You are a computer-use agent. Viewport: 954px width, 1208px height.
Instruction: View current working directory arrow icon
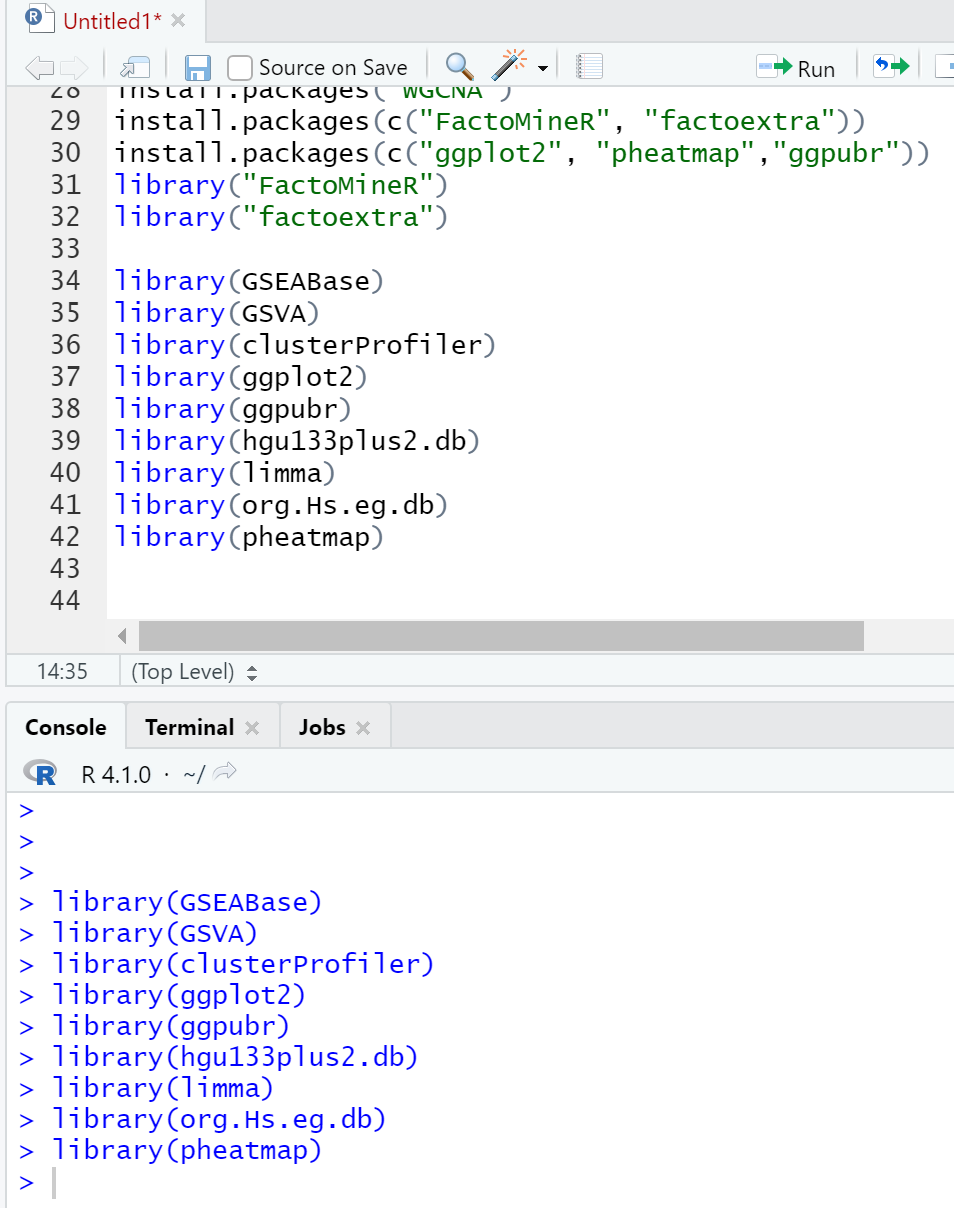[225, 771]
